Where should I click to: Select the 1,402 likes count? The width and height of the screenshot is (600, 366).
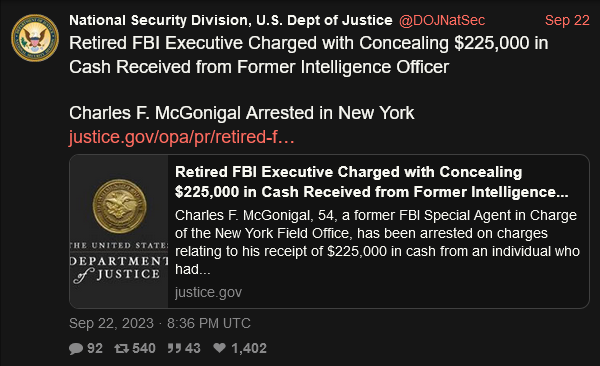click(x=249, y=348)
